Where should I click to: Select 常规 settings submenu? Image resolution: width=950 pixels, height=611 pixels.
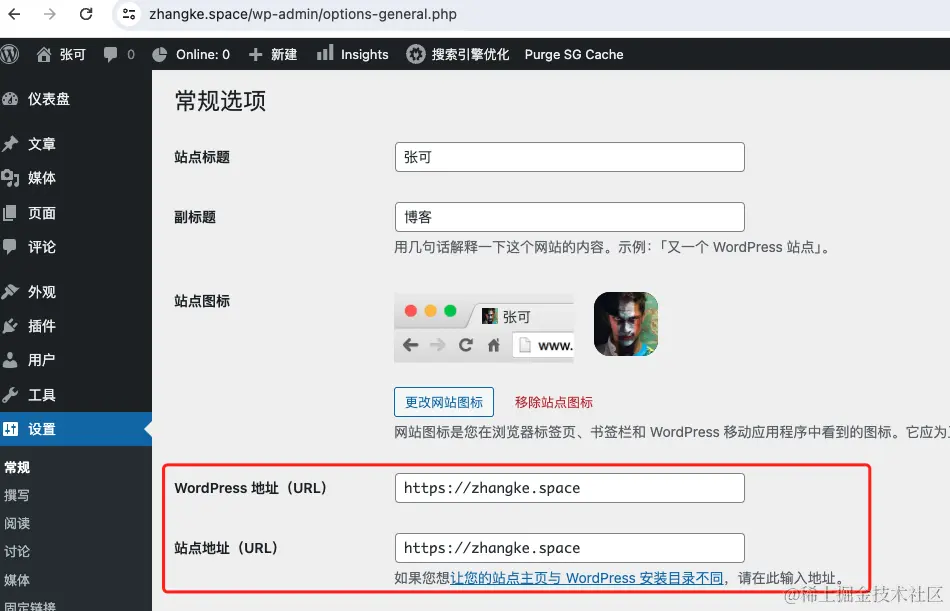pyautogui.click(x=17, y=467)
